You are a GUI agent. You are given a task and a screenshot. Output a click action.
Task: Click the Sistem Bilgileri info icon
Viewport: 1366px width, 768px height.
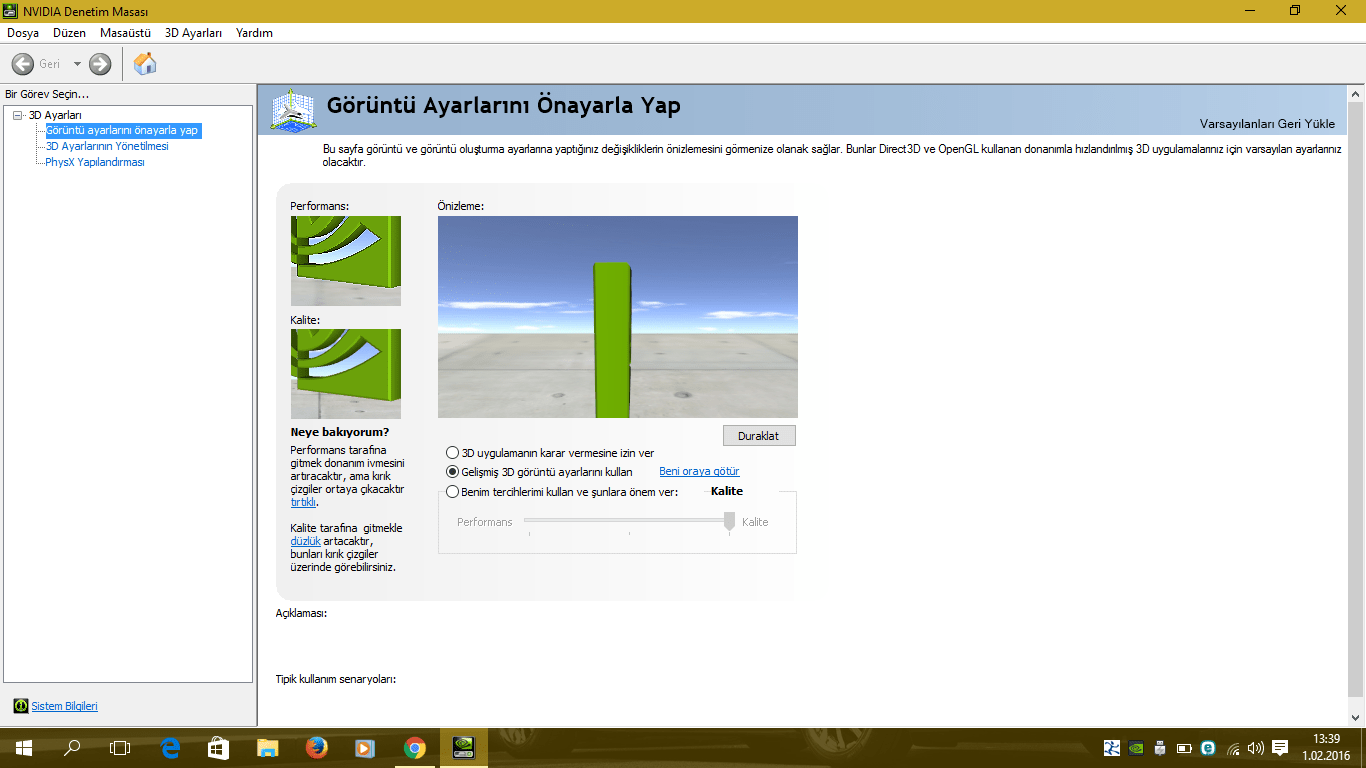click(x=20, y=706)
